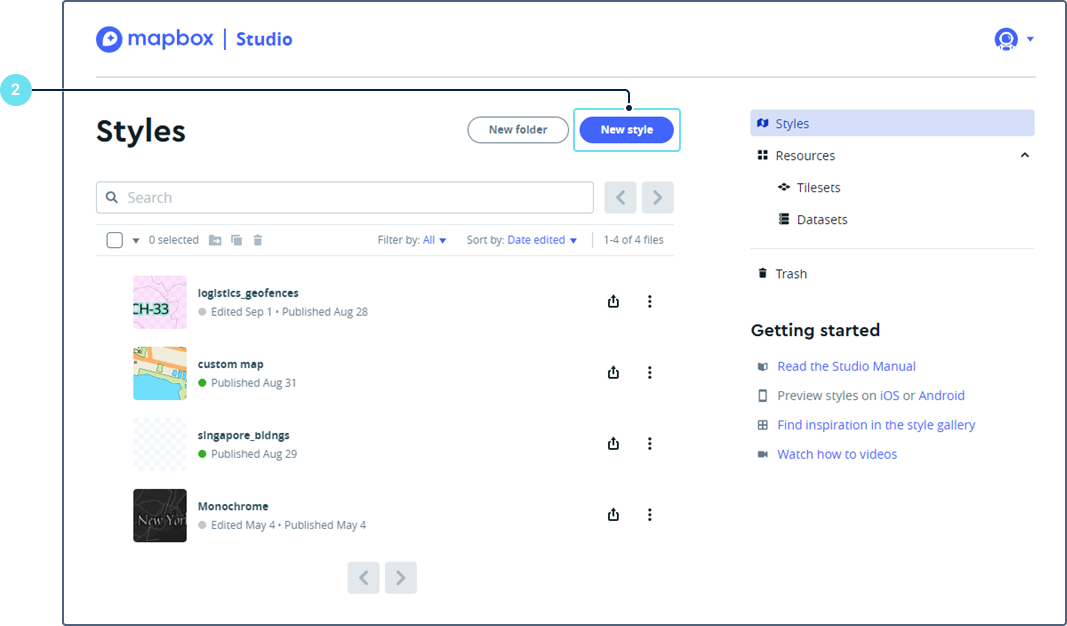Click the move to folder icon
Screen dimensions: 1067x626
coord(215,240)
